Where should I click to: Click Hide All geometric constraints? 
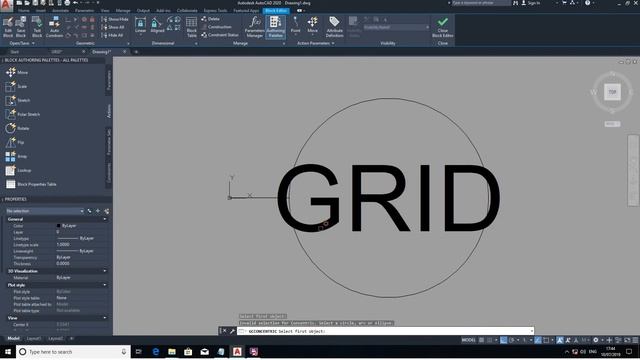click(x=112, y=36)
